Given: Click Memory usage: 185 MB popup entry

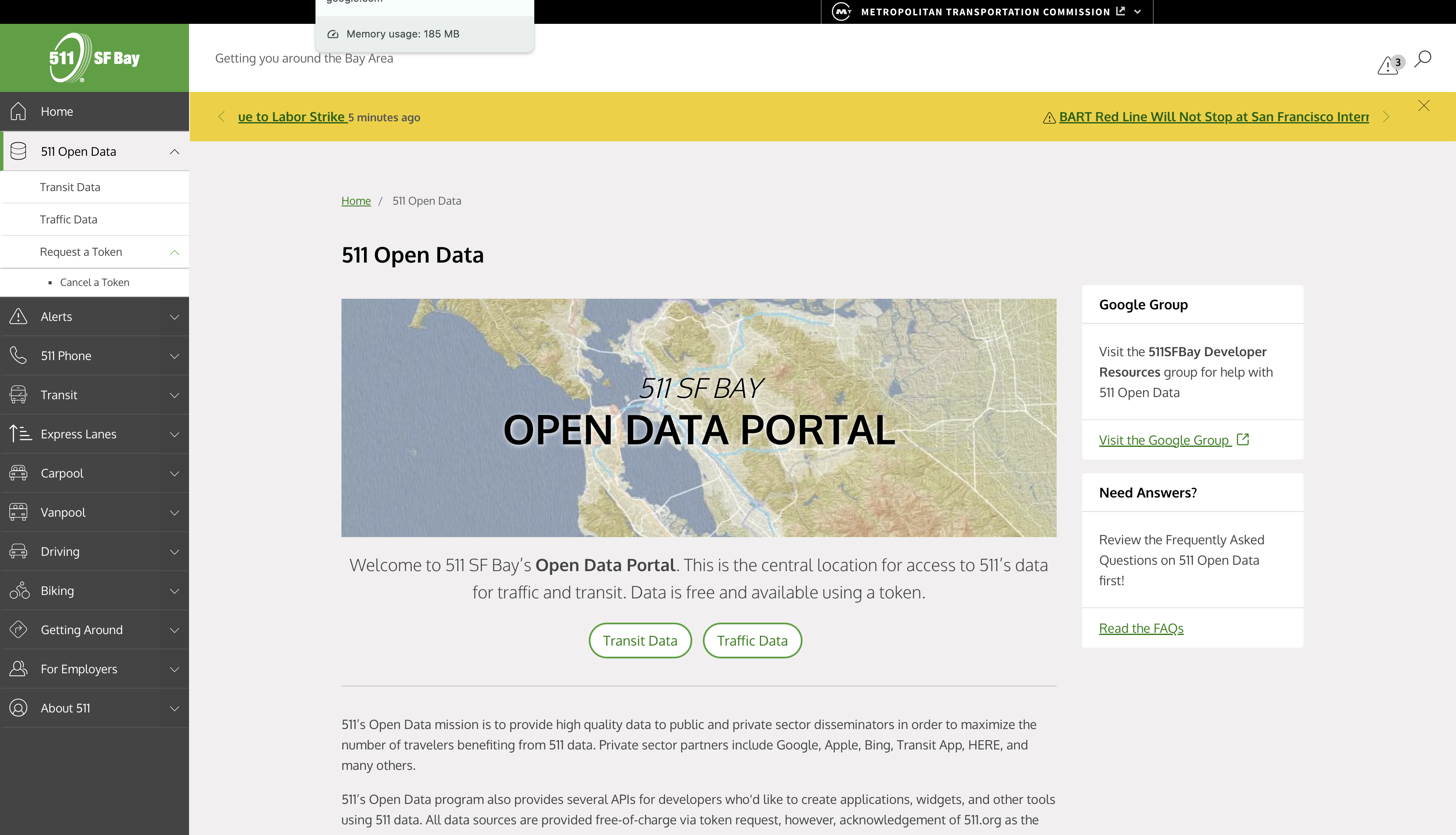Looking at the screenshot, I should click(x=424, y=34).
